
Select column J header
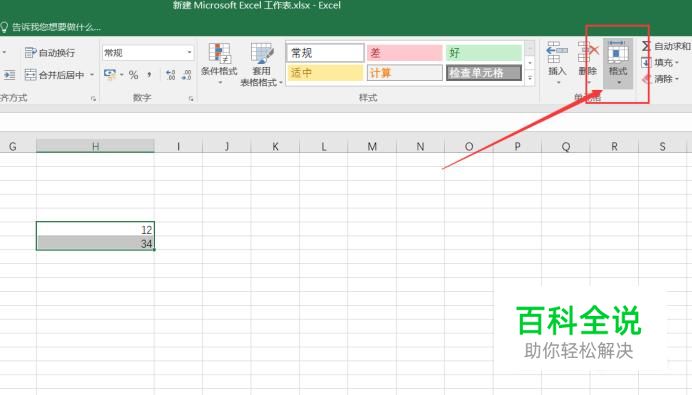click(x=227, y=146)
